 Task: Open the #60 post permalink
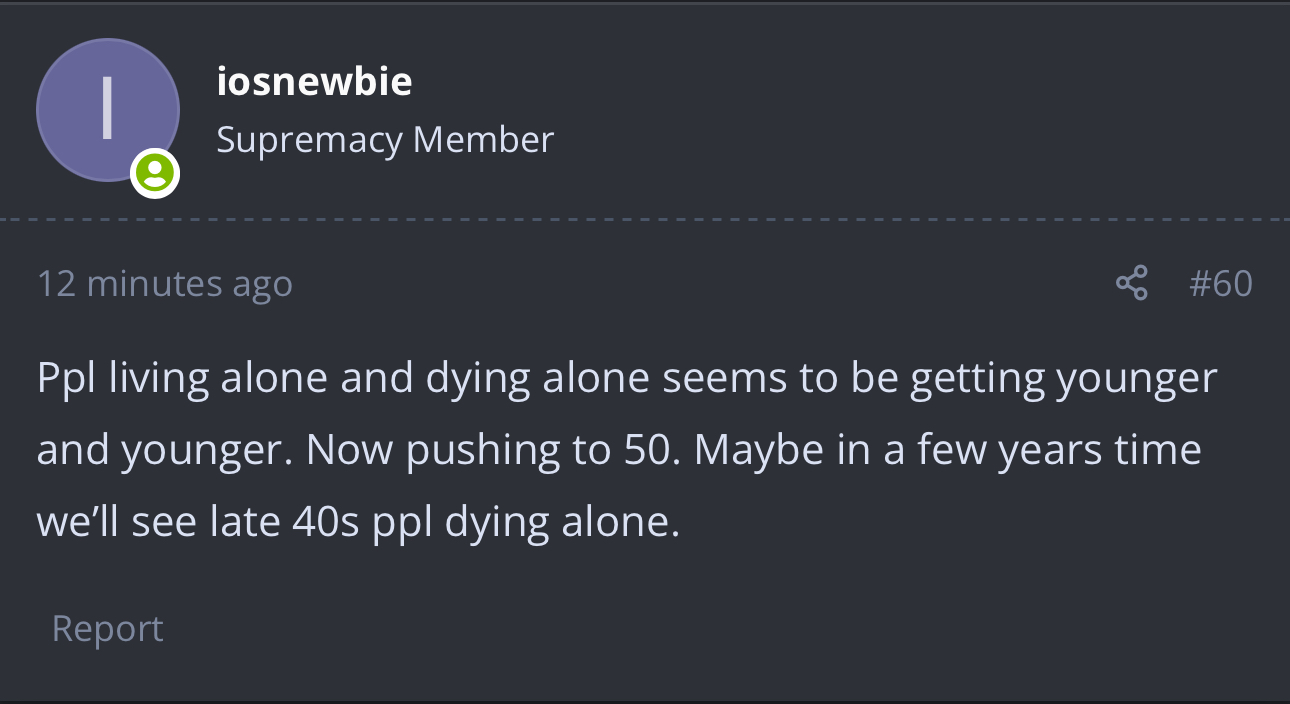coord(1220,284)
